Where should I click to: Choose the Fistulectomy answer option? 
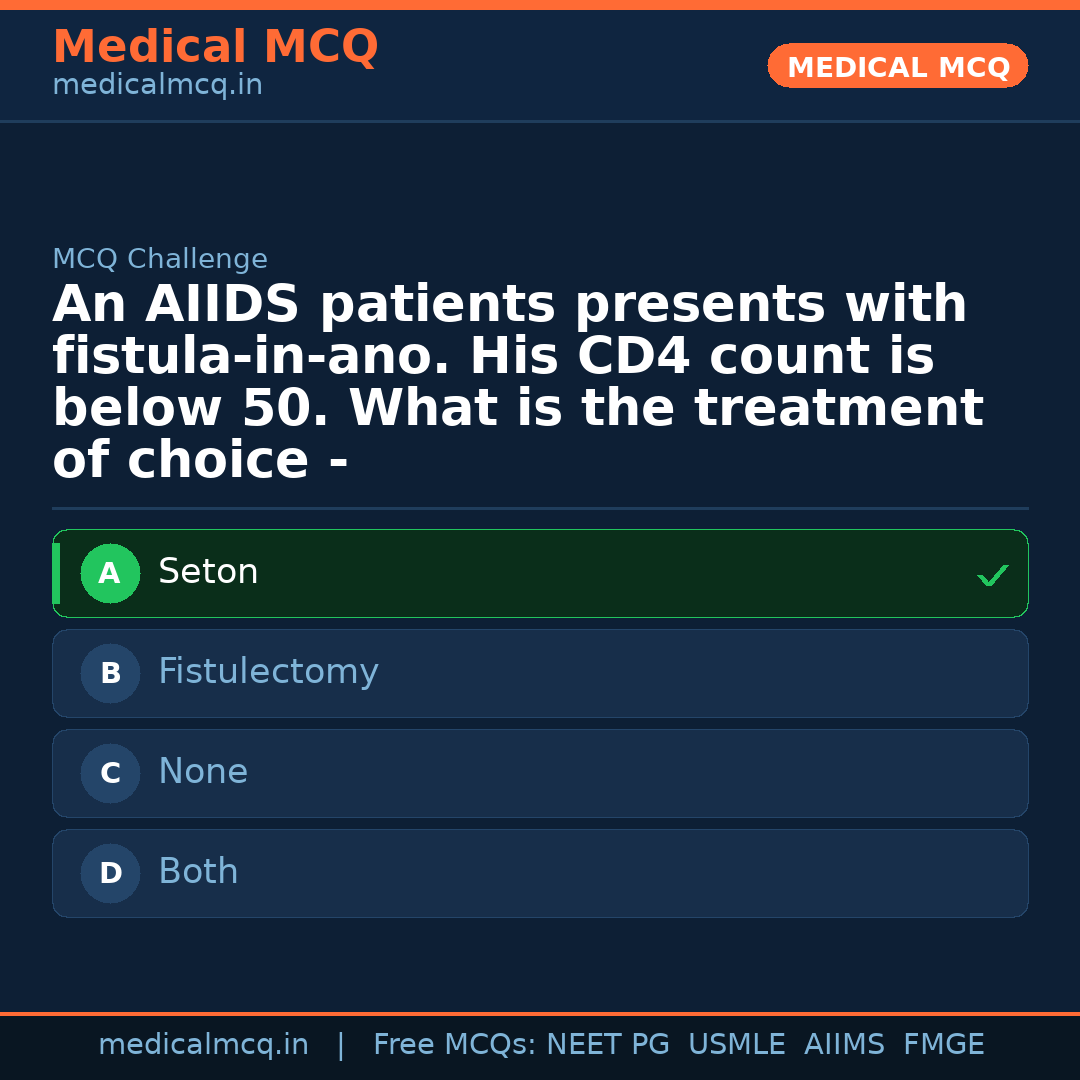pos(540,673)
